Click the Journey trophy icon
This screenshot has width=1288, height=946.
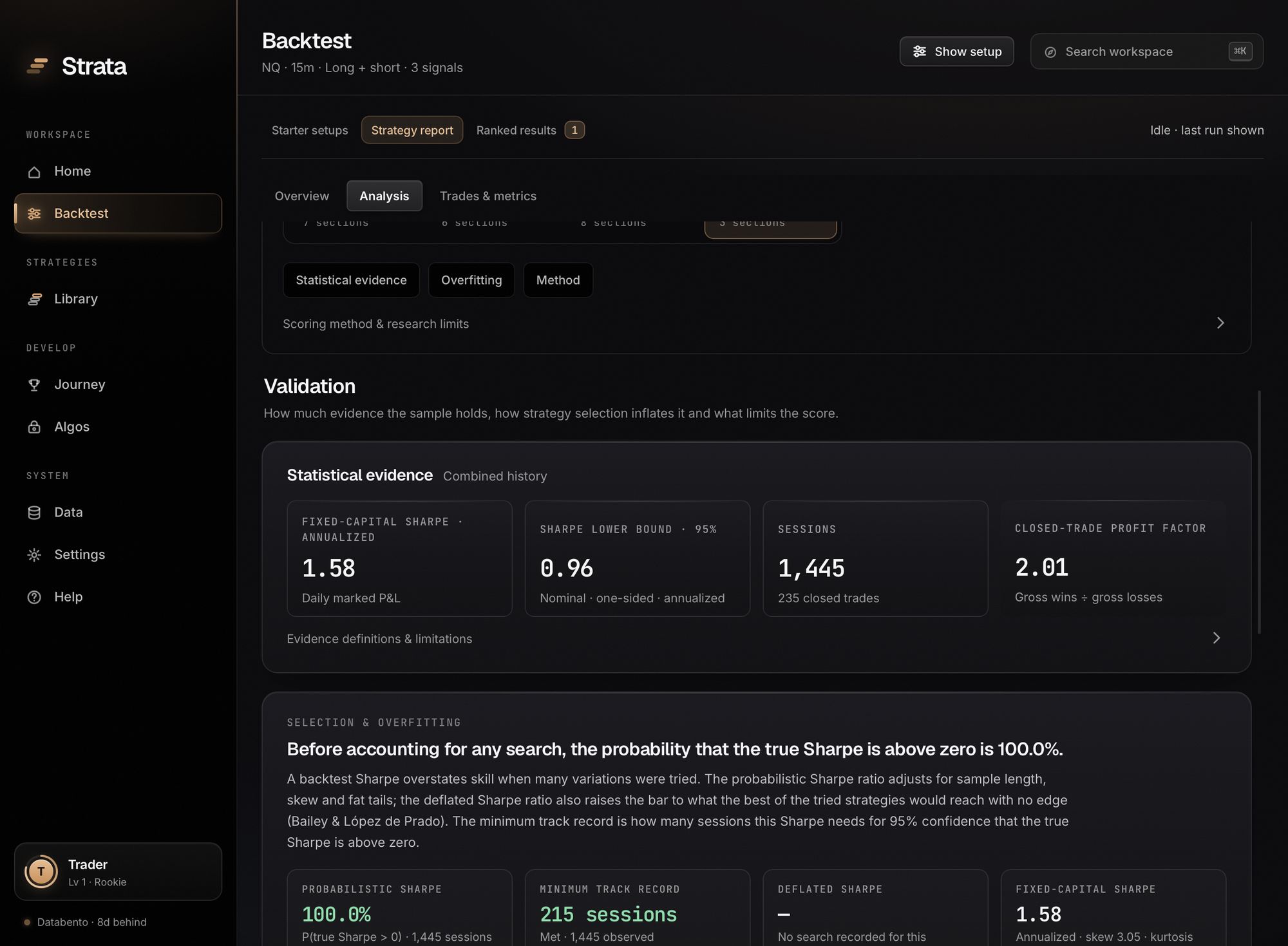tap(34, 384)
